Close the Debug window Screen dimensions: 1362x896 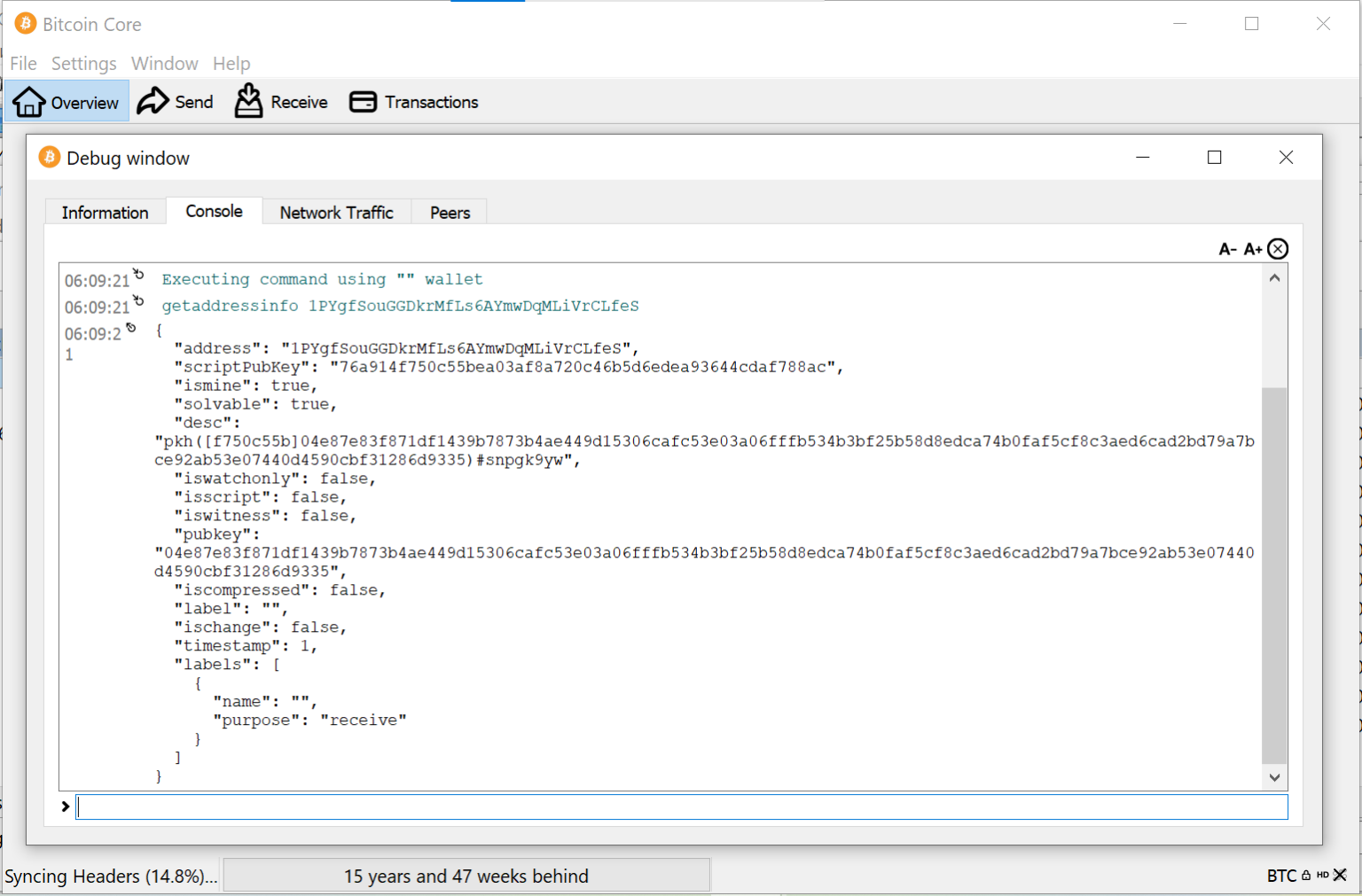click(x=1287, y=158)
